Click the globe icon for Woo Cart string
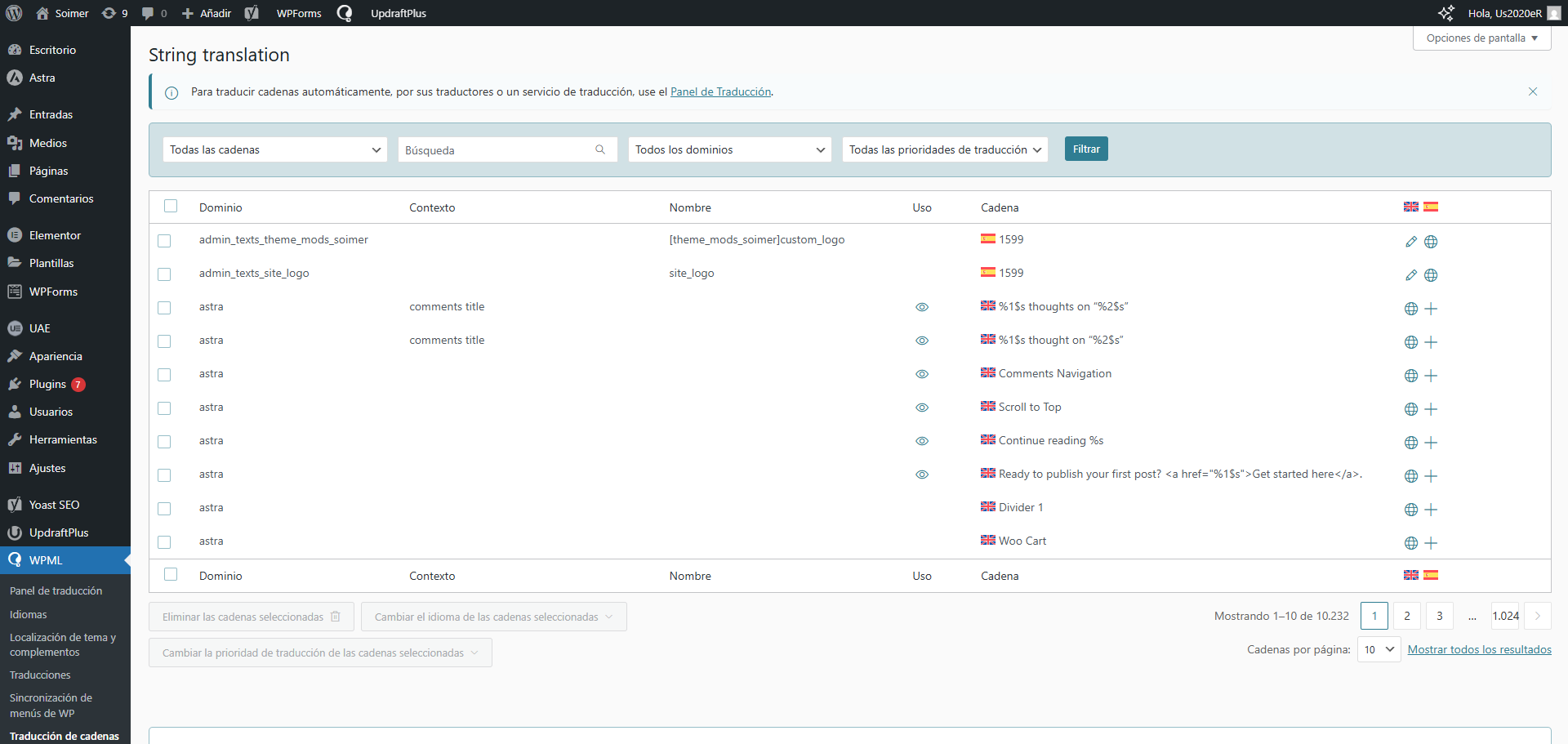The width and height of the screenshot is (1568, 744). (1410, 543)
